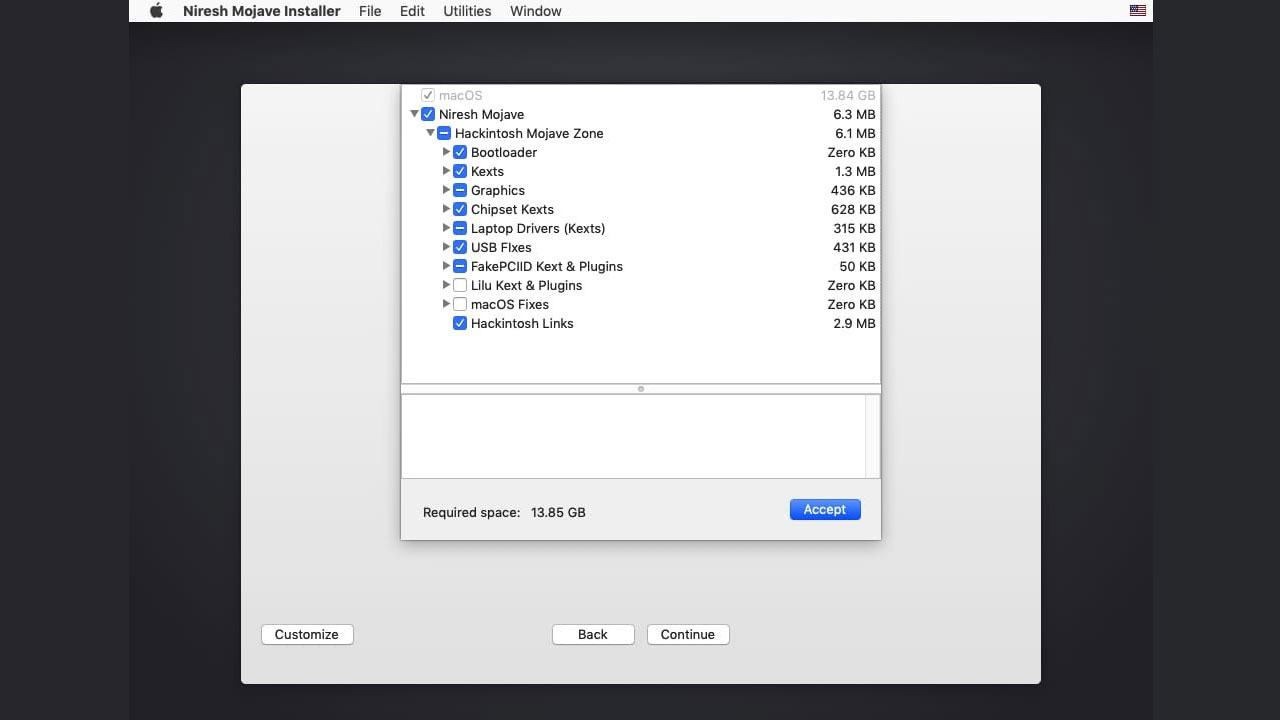Click the US flag input source icon
Image resolution: width=1280 pixels, height=720 pixels.
coord(1138,11)
